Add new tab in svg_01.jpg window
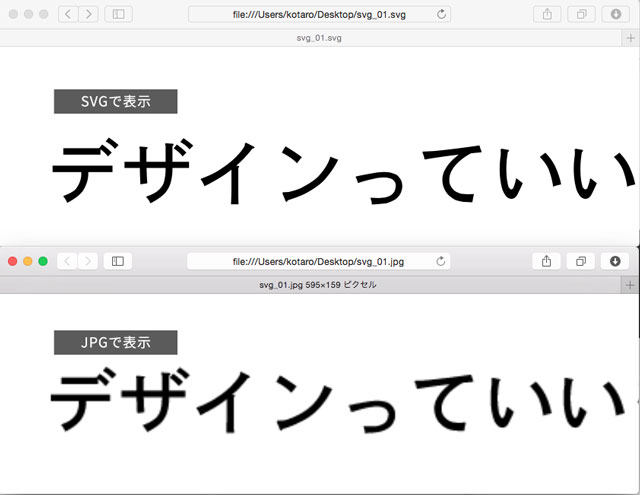The height and width of the screenshot is (495, 640). [630, 285]
